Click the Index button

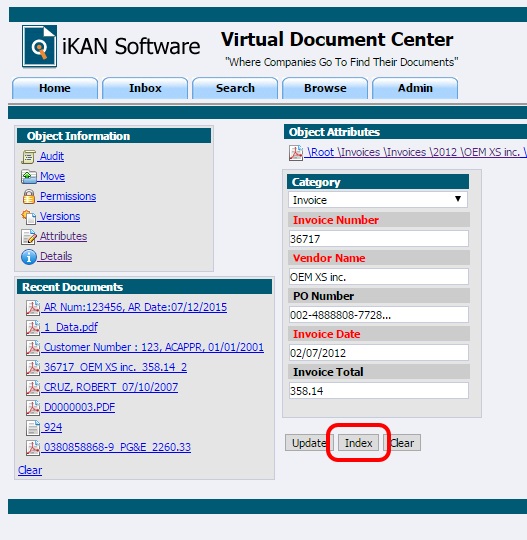pos(358,443)
